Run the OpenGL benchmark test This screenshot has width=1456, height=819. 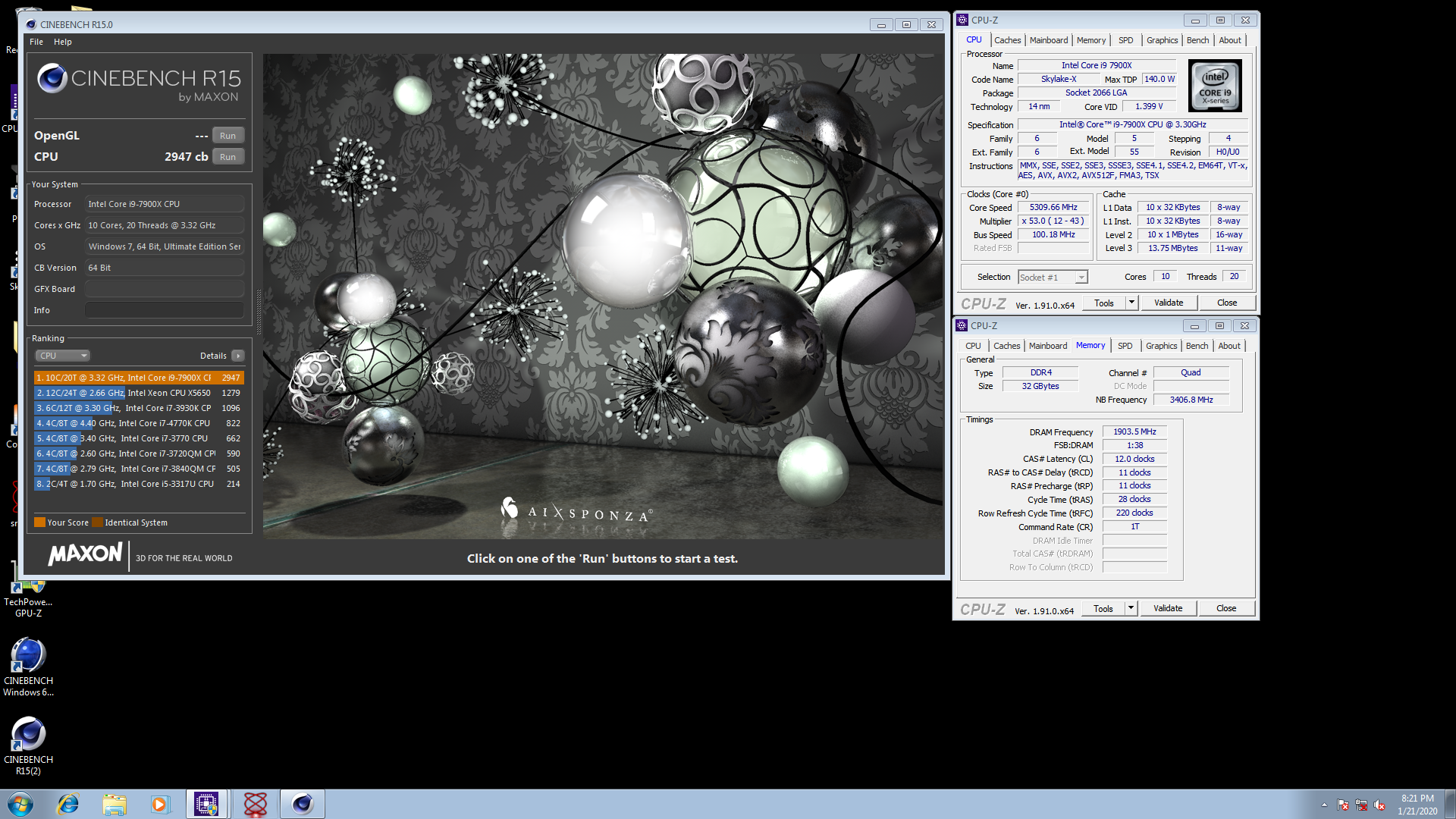(x=227, y=136)
